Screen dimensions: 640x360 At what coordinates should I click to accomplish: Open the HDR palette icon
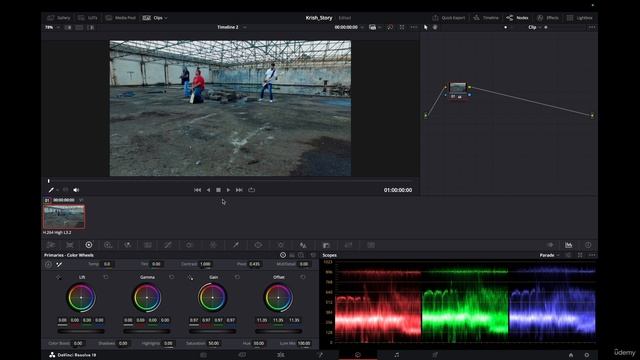pos(108,245)
